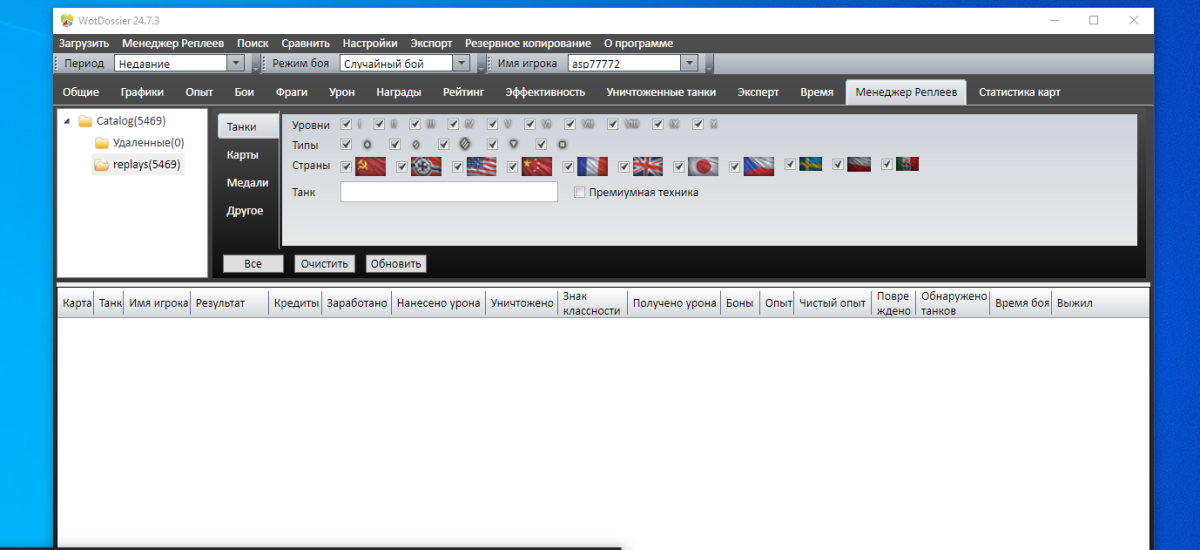Switch to the Эффективность tab
1200x550 pixels.
(545, 92)
